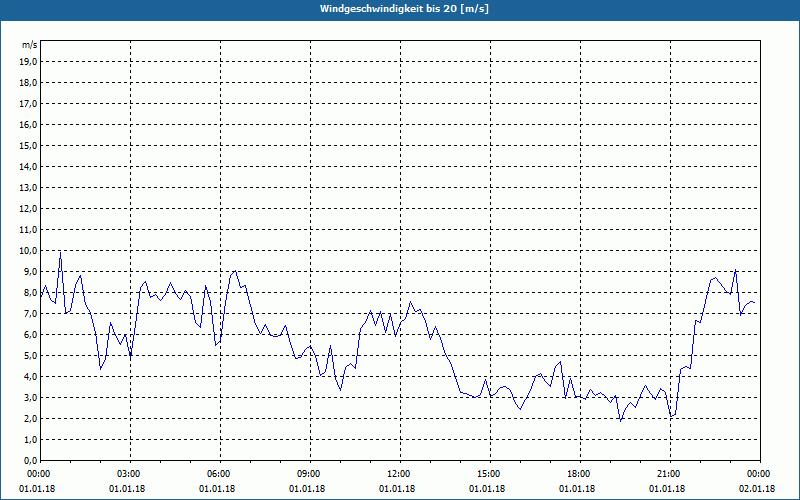The image size is (800, 500).
Task: Click the 0,0 y-axis label
Action: pyautogui.click(x=30, y=461)
